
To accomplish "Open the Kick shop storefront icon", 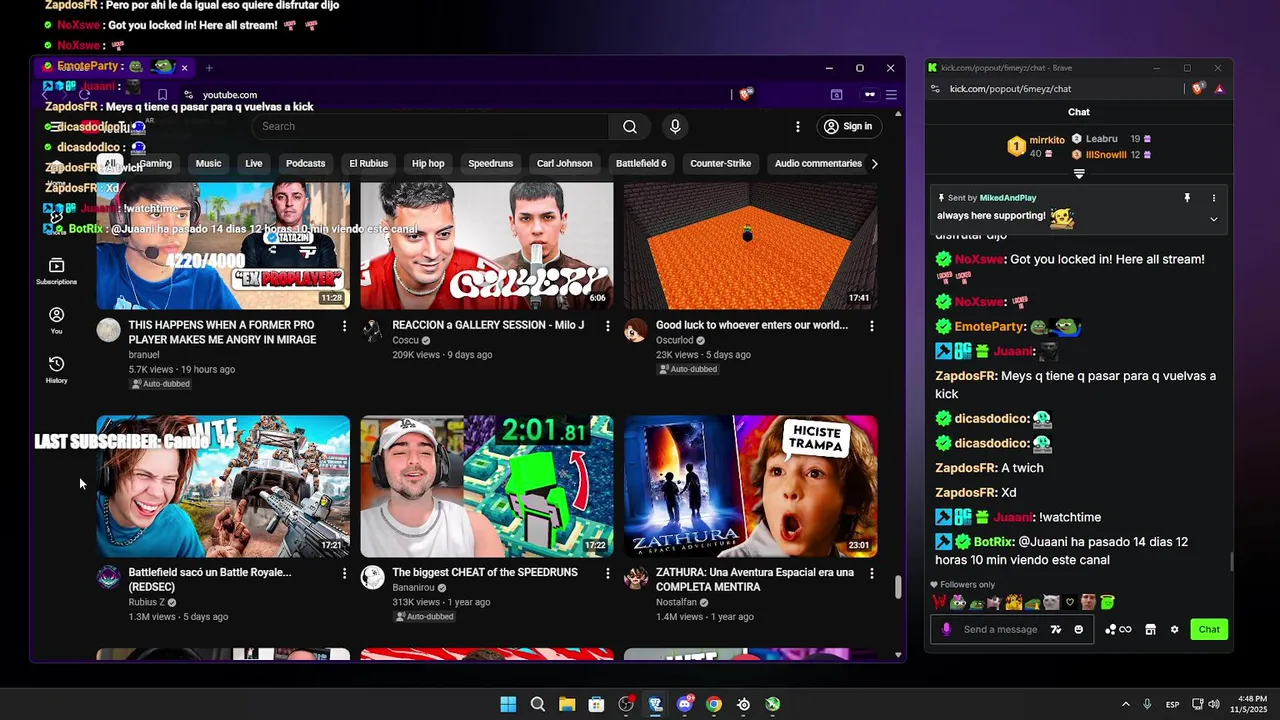I will 1150,630.
